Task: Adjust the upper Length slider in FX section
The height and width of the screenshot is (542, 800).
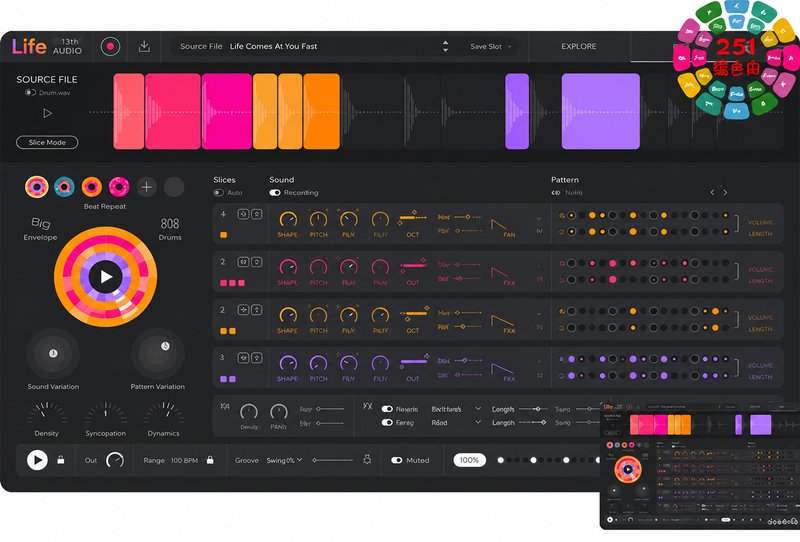Action: [533, 409]
